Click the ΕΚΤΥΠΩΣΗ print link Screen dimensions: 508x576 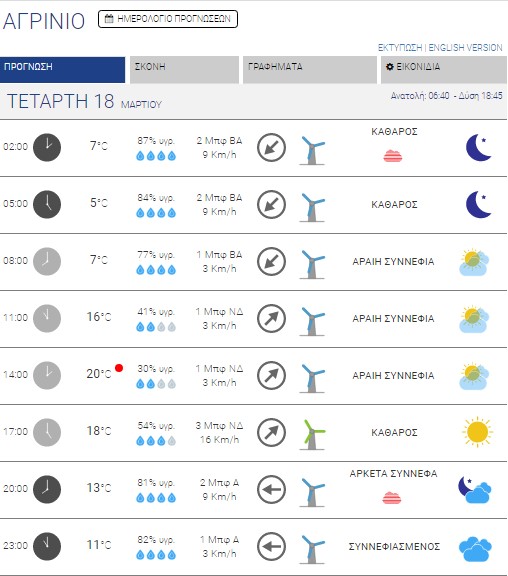400,48
